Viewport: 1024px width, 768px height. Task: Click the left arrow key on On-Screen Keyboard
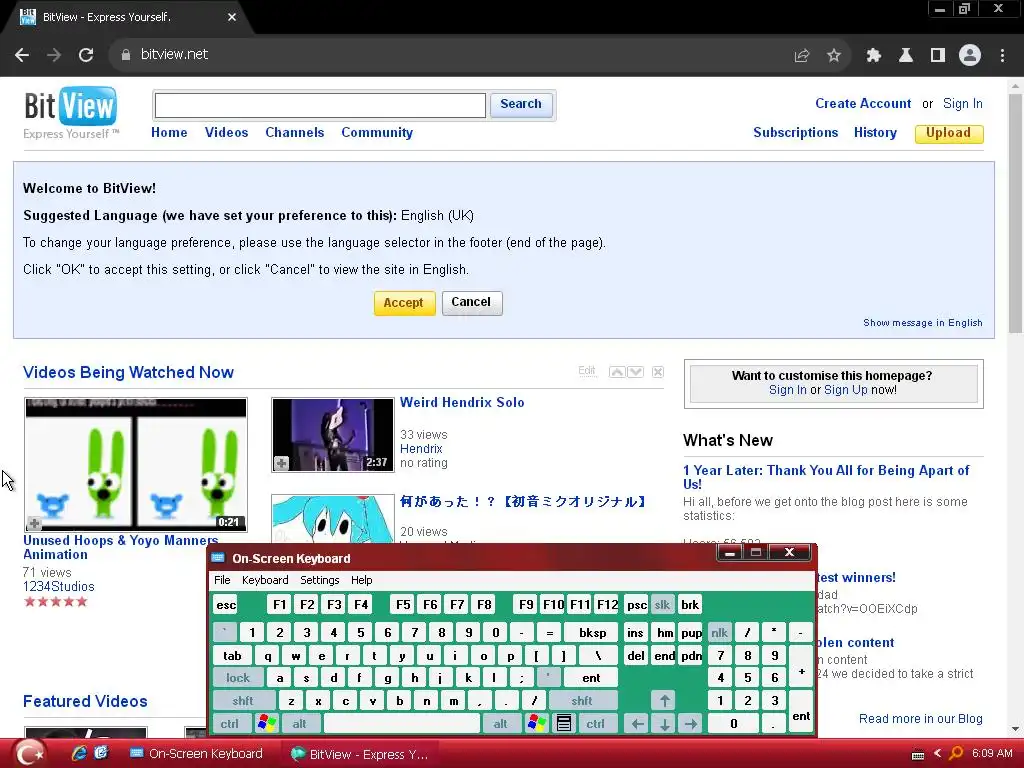coord(637,724)
